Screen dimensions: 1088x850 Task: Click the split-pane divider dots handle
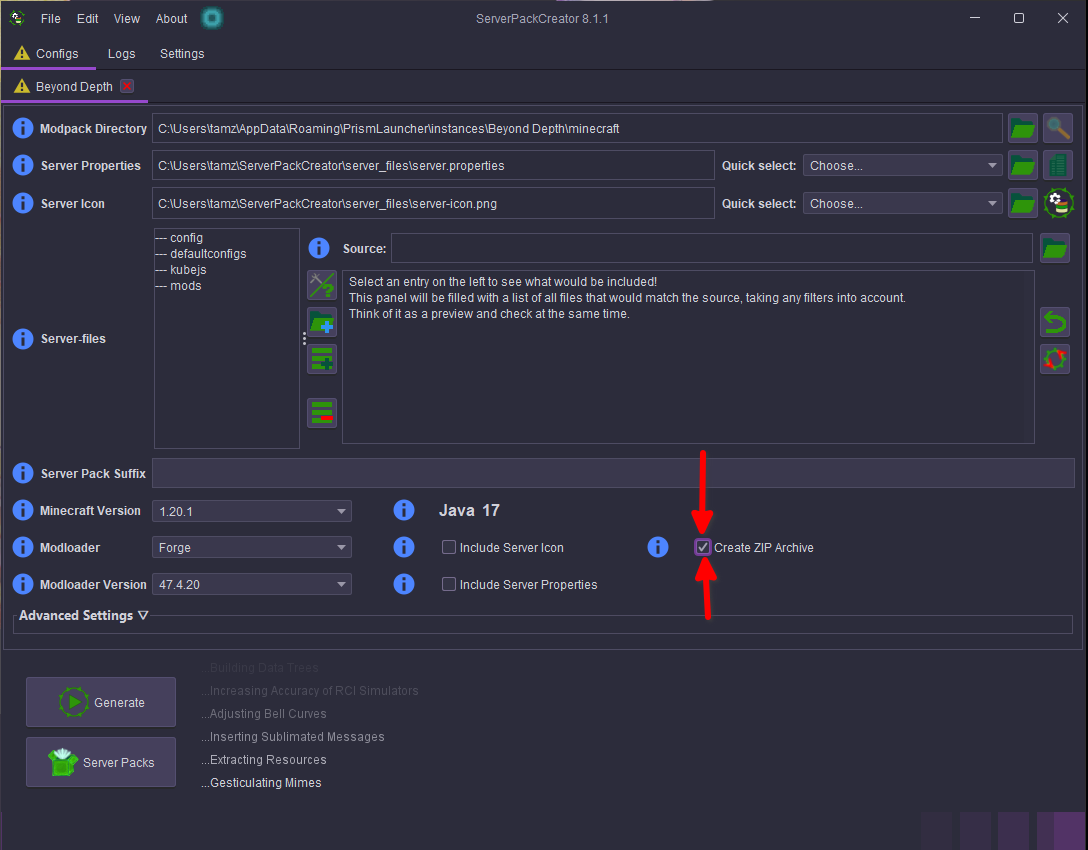[304, 339]
